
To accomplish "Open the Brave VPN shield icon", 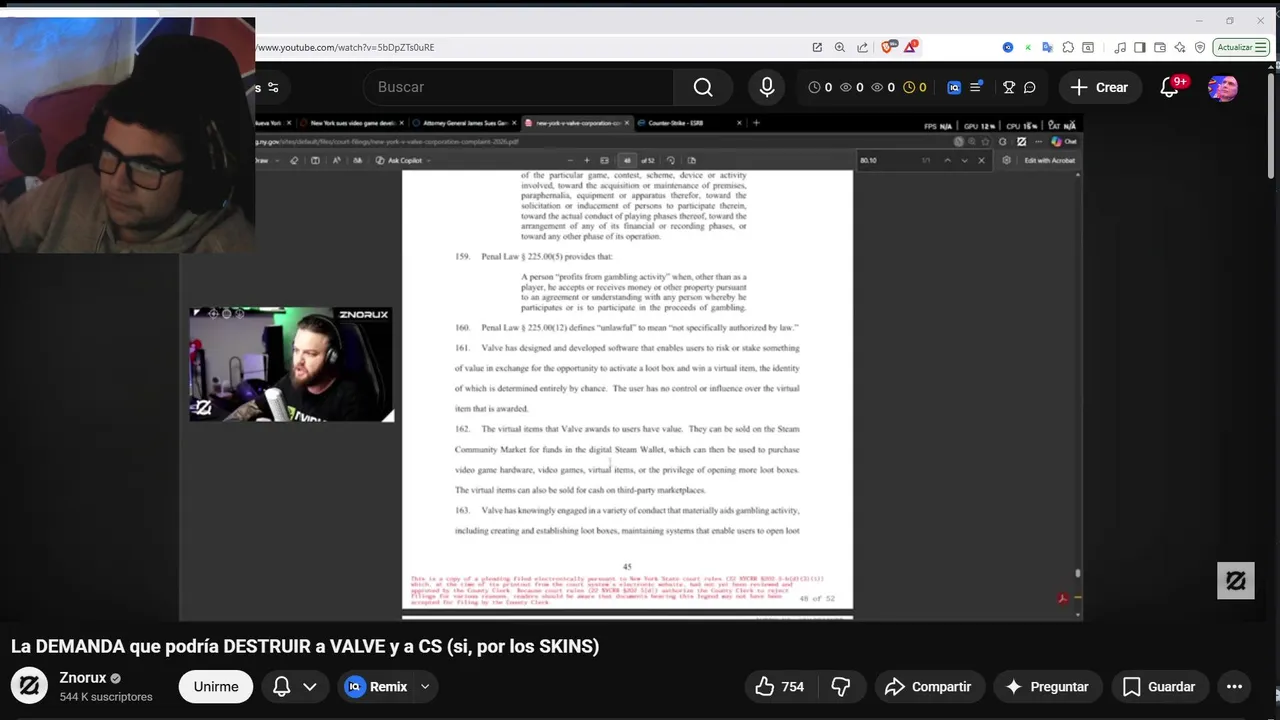I will [x=1200, y=47].
